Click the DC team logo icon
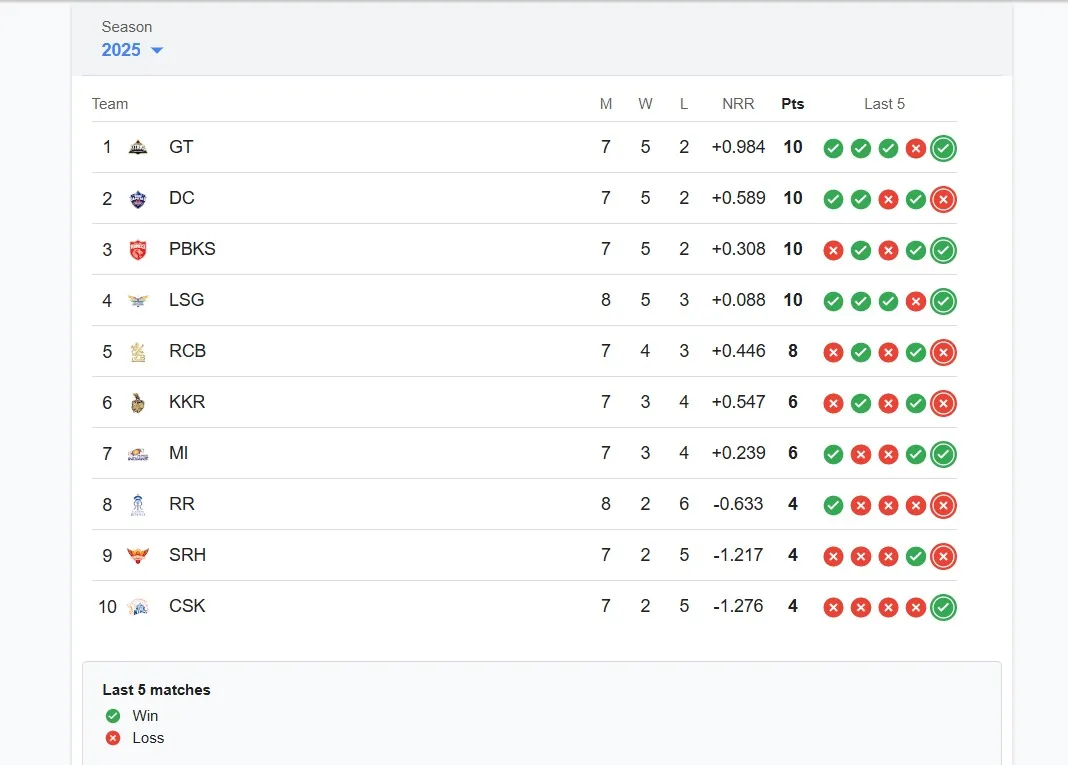 pos(138,199)
